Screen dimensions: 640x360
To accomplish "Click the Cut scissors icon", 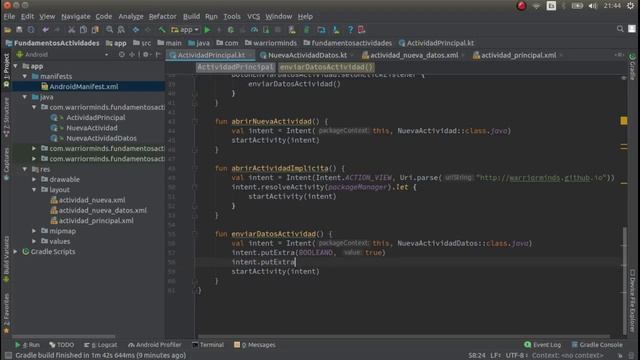I will click(x=71, y=30).
